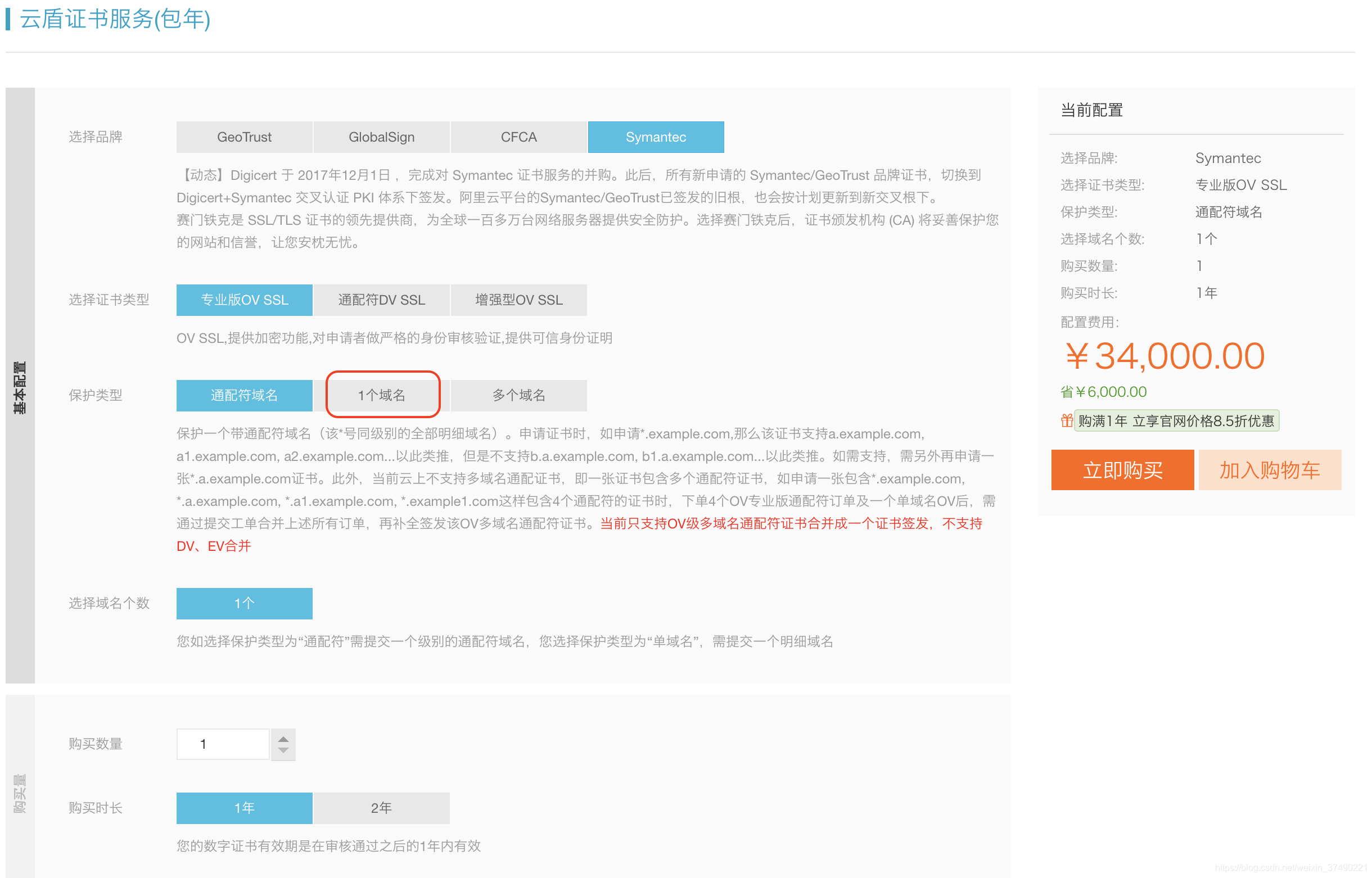Click the 加入购物车 button

point(1270,470)
